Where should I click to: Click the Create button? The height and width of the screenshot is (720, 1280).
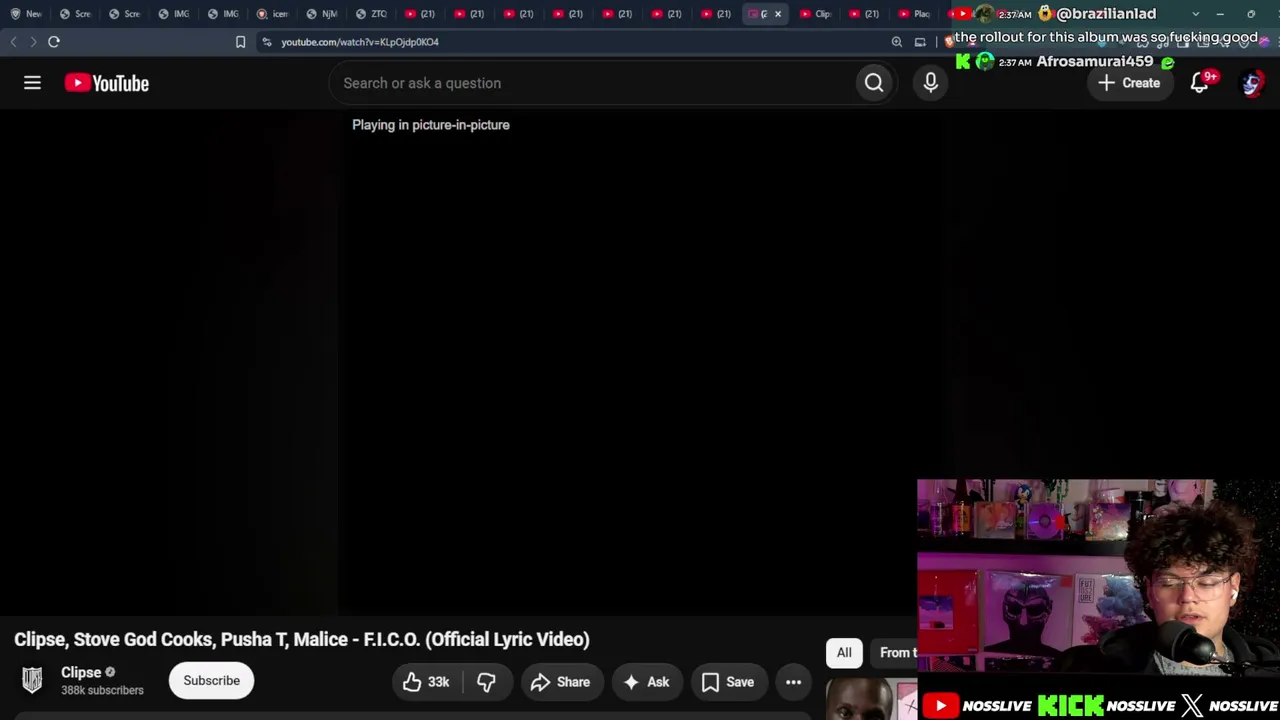[x=1130, y=83]
